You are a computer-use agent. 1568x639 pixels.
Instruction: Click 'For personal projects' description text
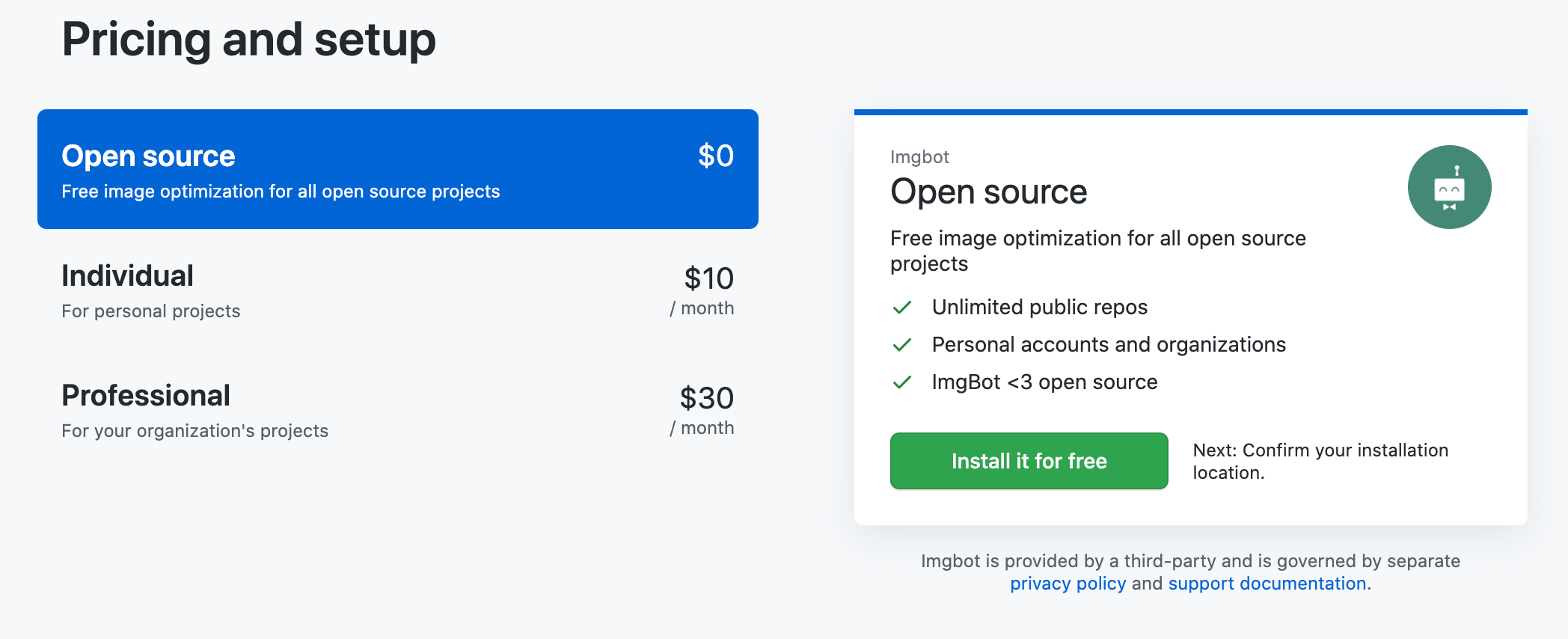[151, 311]
